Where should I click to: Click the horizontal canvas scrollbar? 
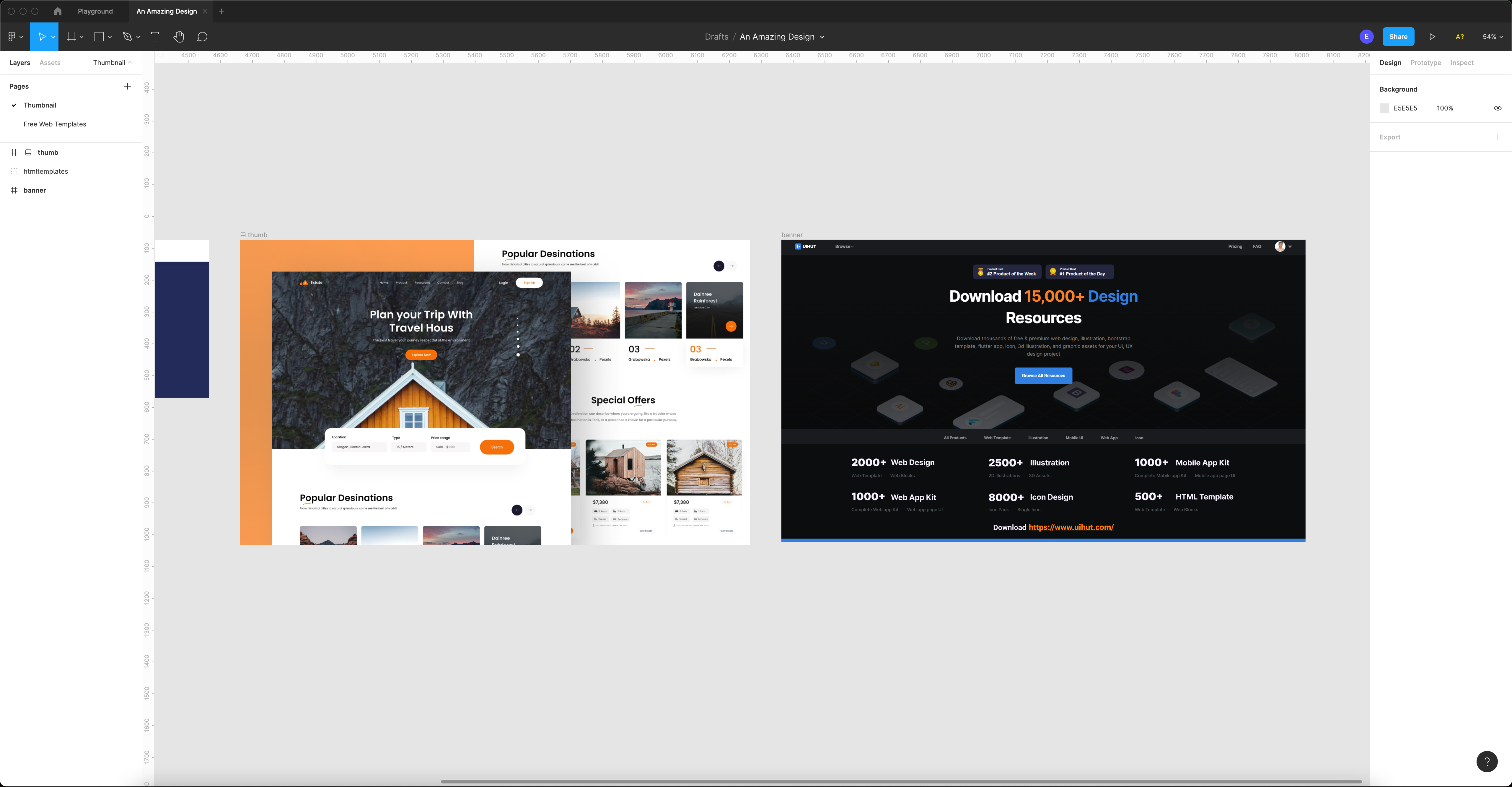[x=901, y=782]
